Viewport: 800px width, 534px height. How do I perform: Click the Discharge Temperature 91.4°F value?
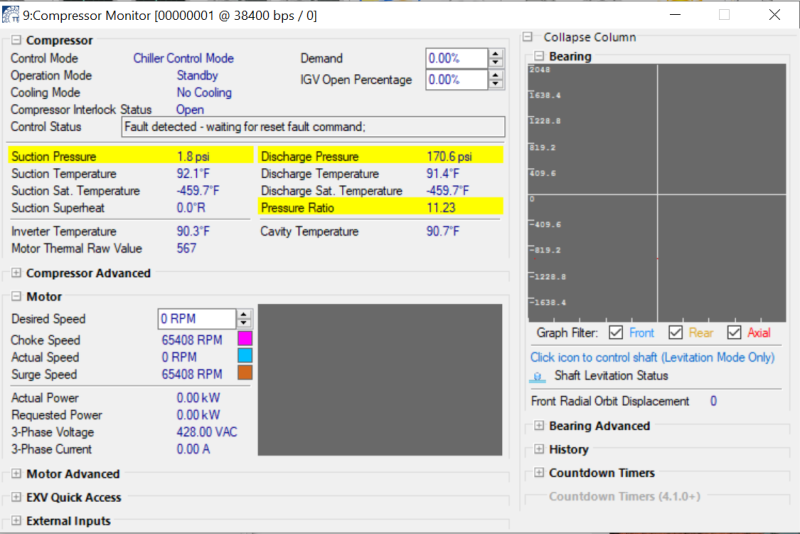[442, 173]
